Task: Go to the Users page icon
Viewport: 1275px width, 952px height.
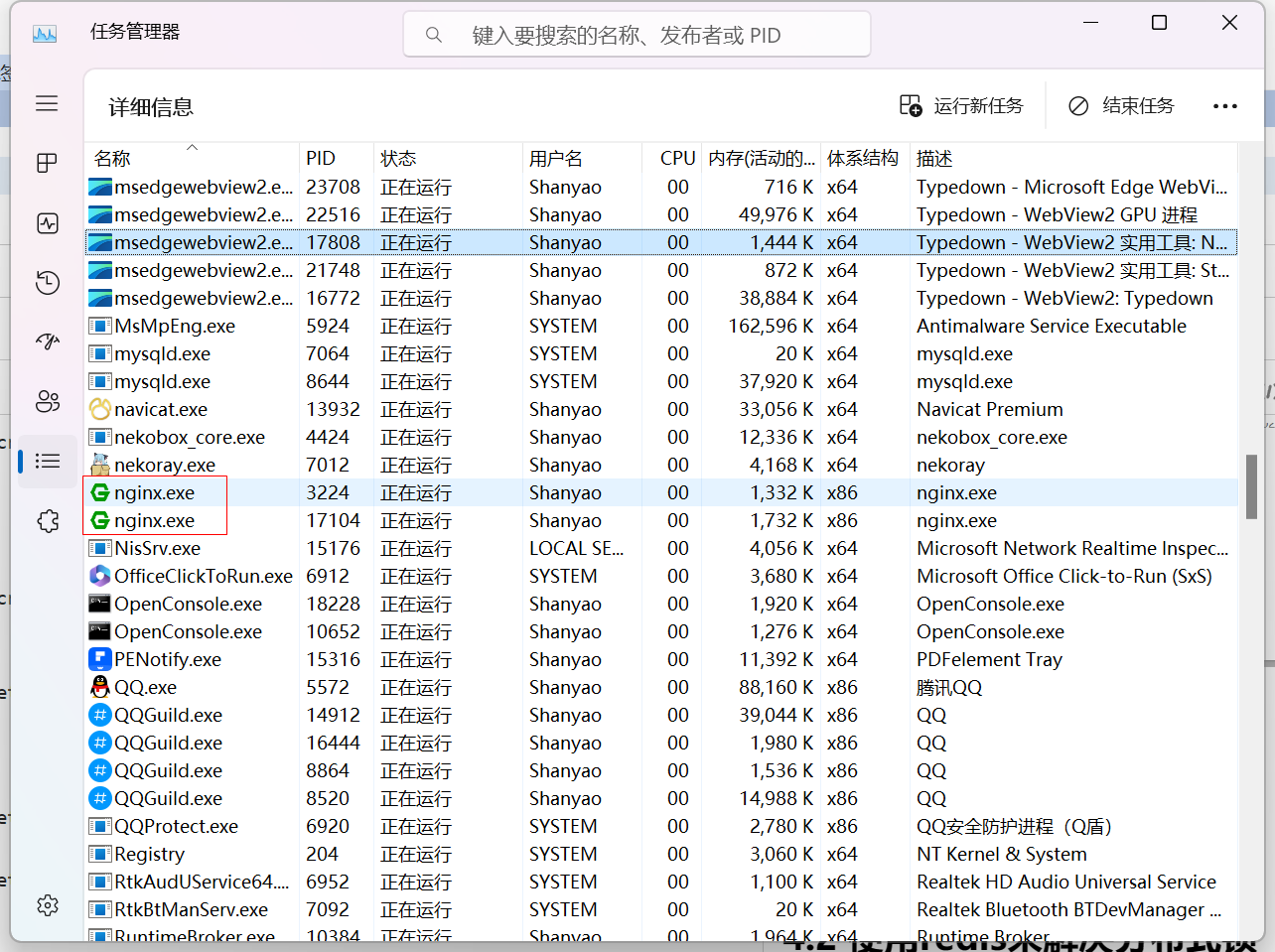Action: (x=47, y=401)
